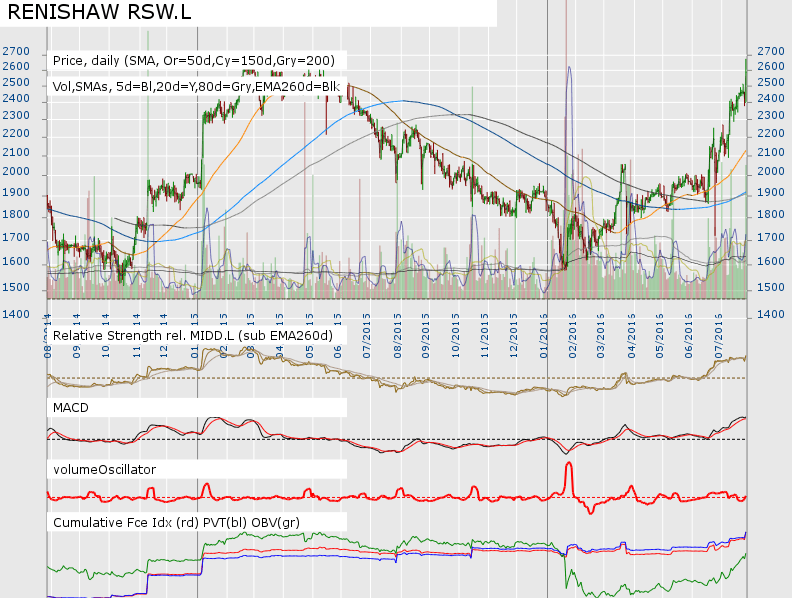Select 1500 on the left price axis
Image resolution: width=792 pixels, height=598 pixels.
pos(16,287)
